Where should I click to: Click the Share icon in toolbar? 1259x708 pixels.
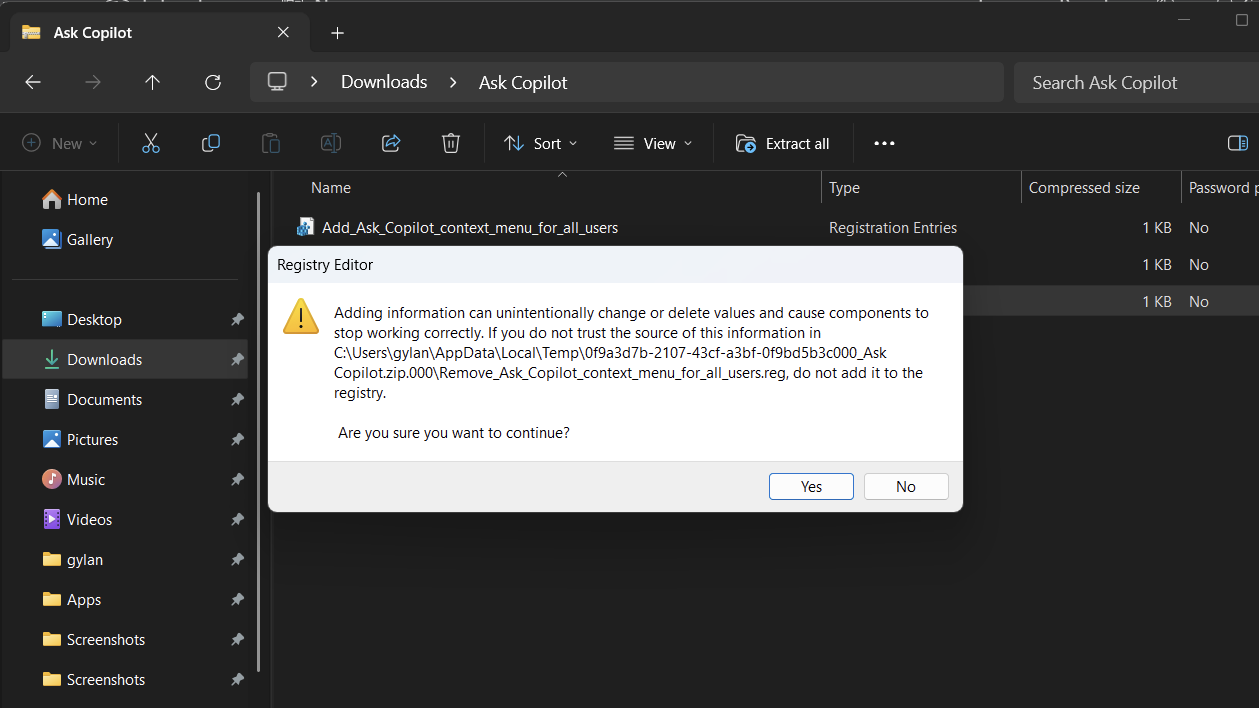[391, 143]
